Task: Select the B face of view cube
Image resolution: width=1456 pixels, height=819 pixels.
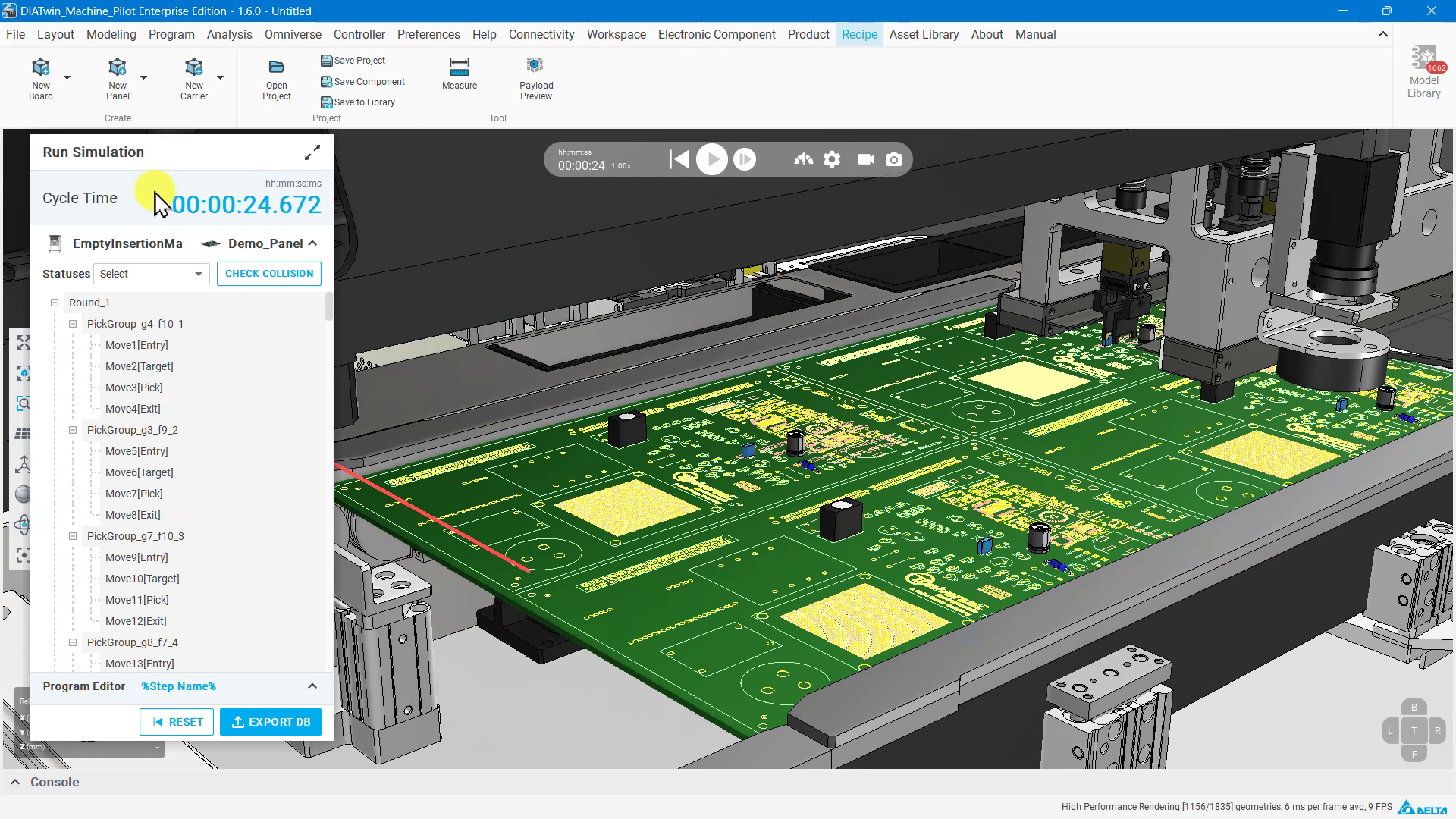Action: tap(1414, 708)
